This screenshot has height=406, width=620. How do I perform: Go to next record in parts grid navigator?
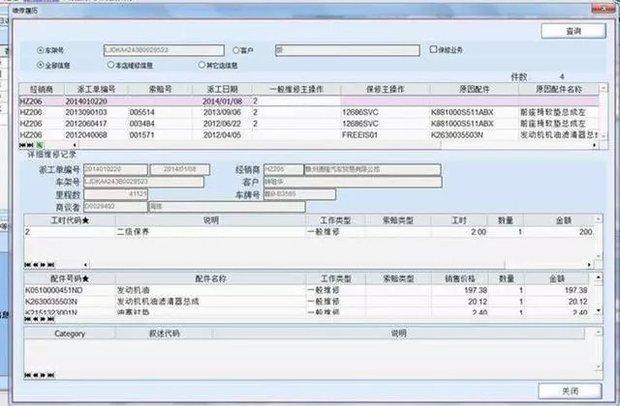click(x=43, y=319)
